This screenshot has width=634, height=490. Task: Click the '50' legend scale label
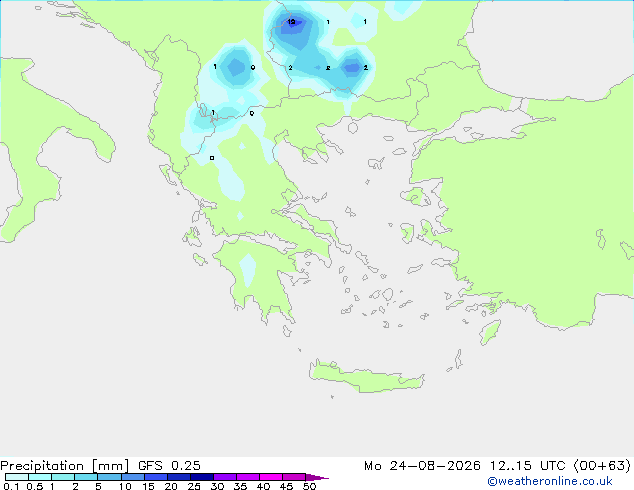pos(309,486)
